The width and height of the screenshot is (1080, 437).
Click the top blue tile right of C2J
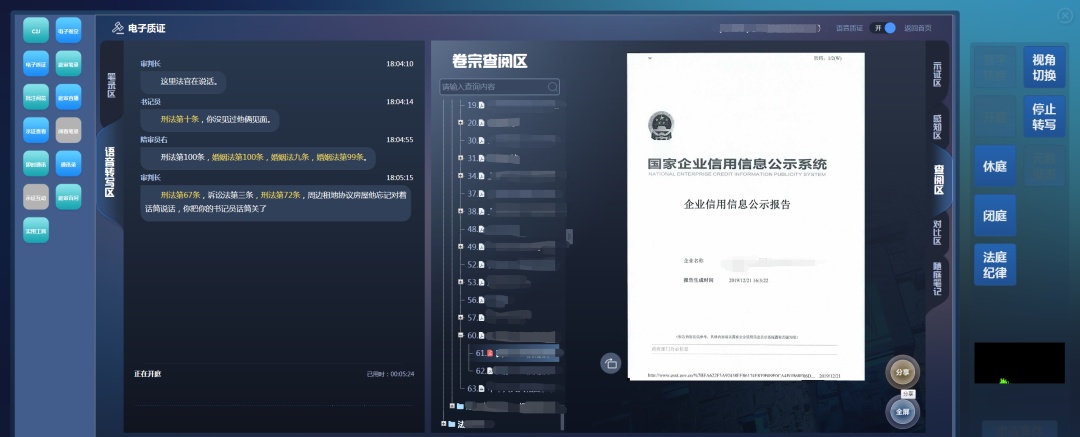coord(68,30)
